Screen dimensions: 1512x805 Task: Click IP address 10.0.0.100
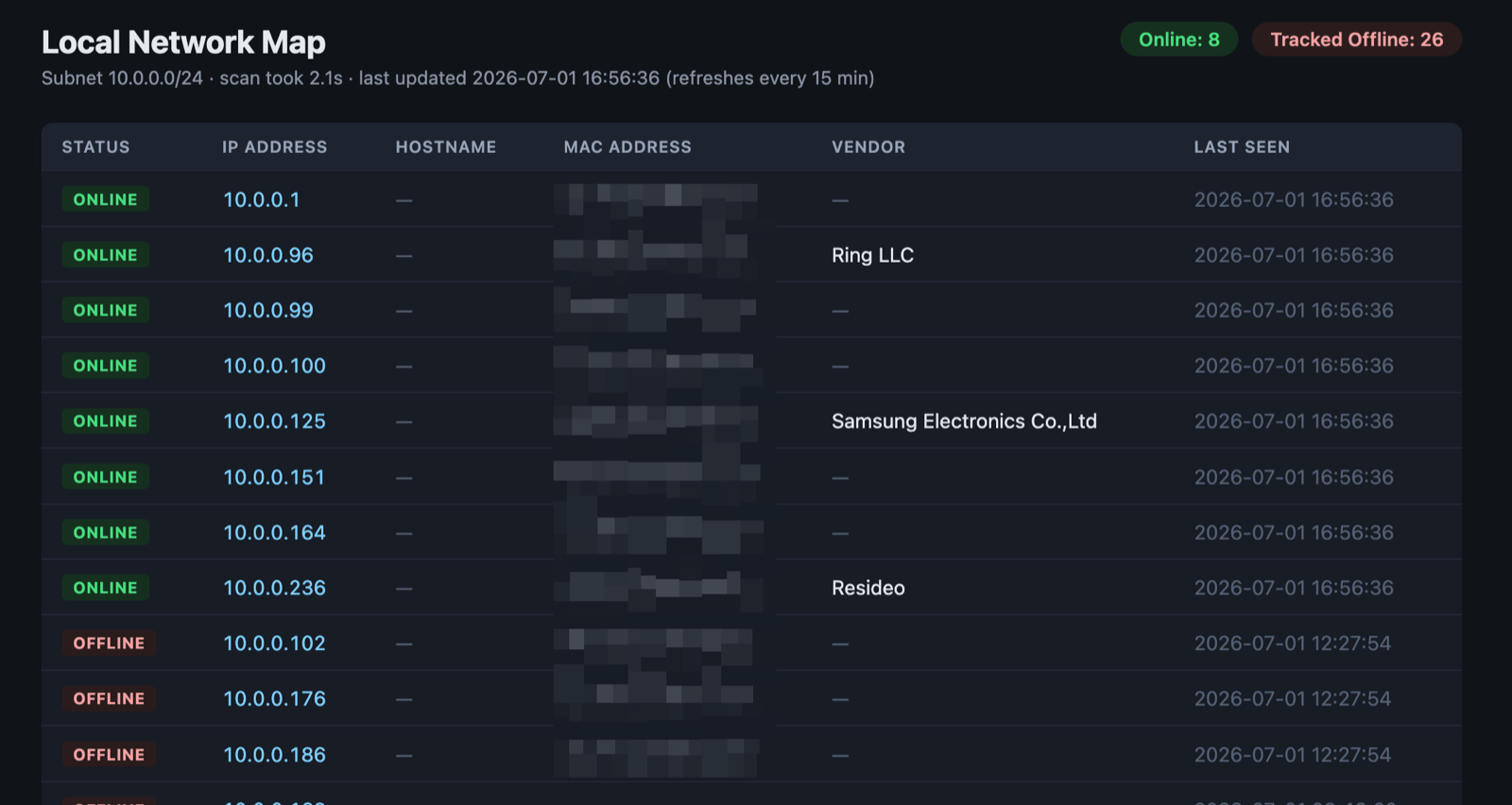(x=274, y=366)
